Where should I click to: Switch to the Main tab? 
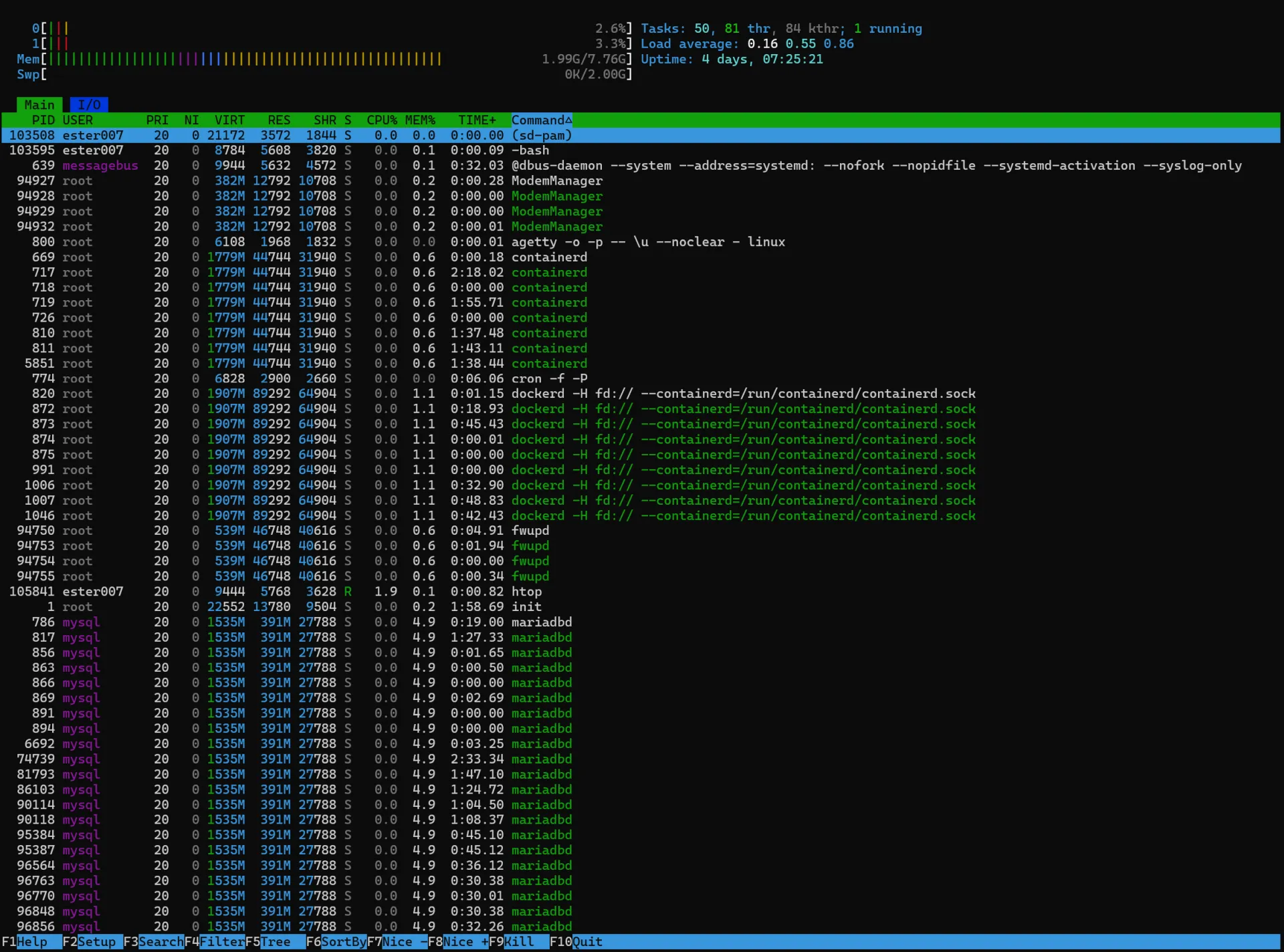point(39,105)
